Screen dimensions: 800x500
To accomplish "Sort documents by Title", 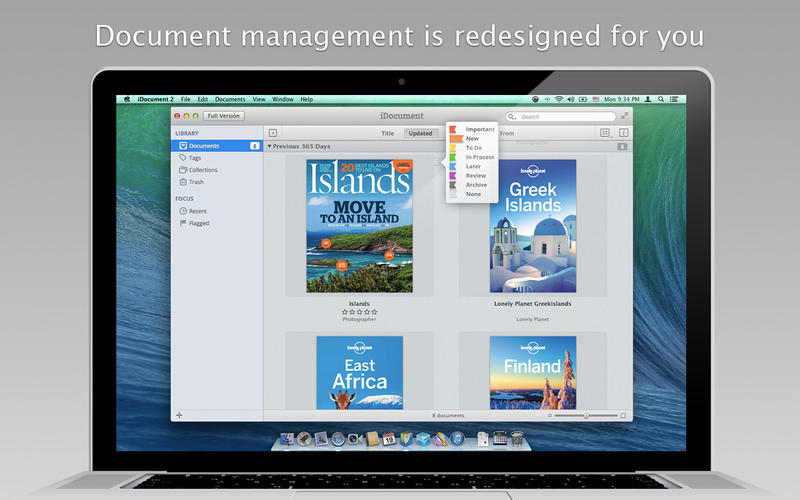I will (x=387, y=133).
